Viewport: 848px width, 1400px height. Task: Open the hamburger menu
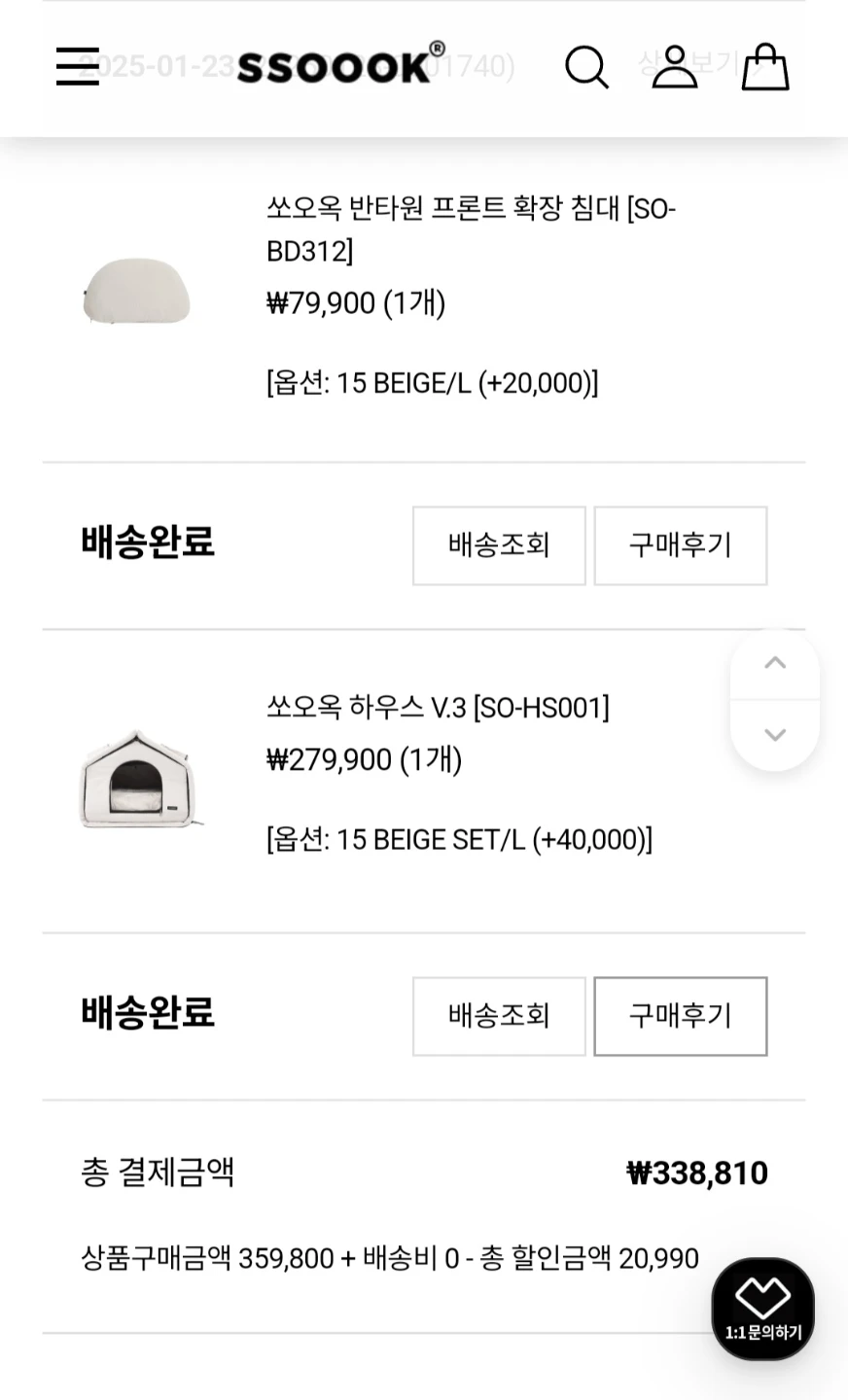point(78,66)
